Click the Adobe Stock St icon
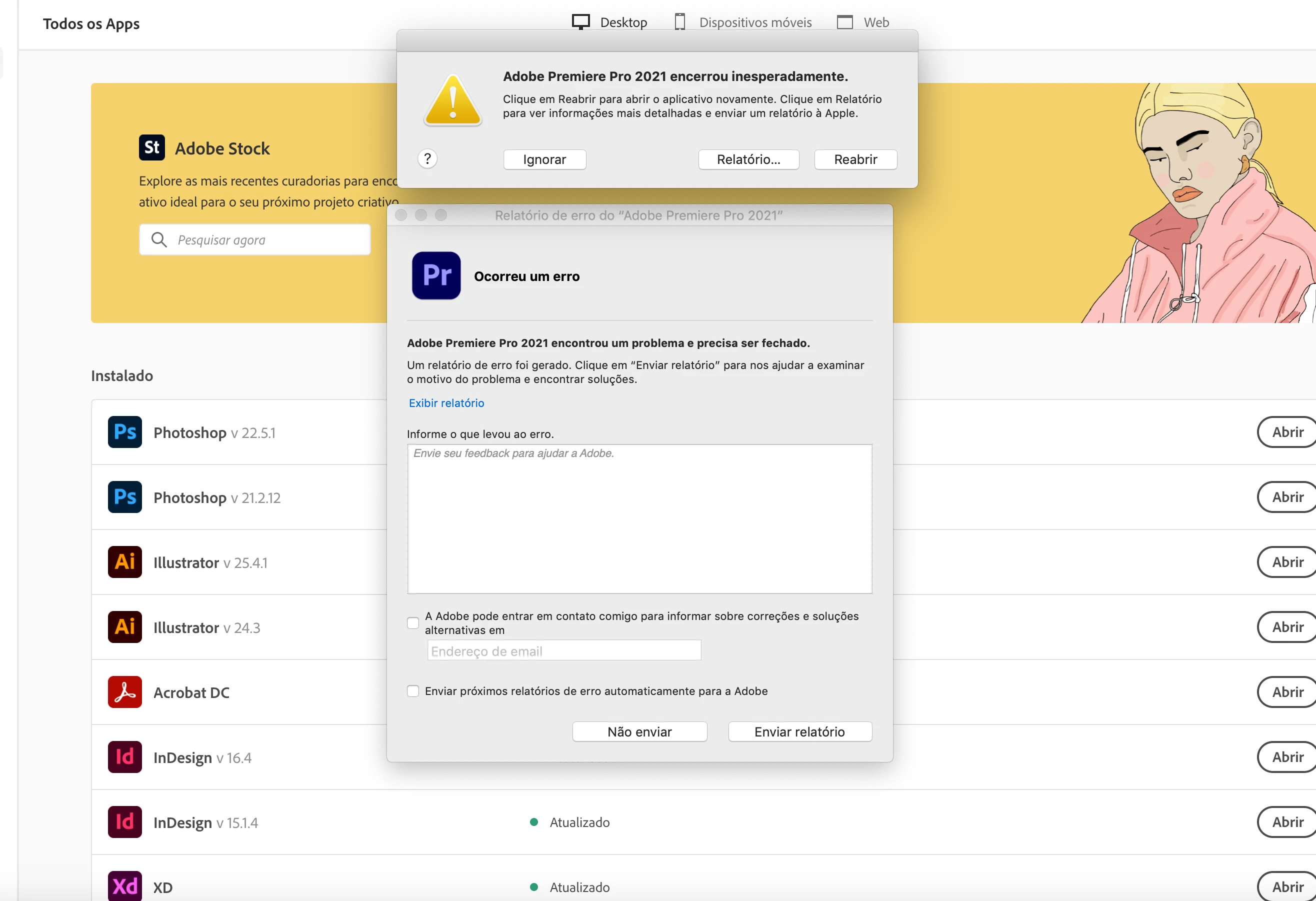The height and width of the screenshot is (901, 1316). coord(152,148)
